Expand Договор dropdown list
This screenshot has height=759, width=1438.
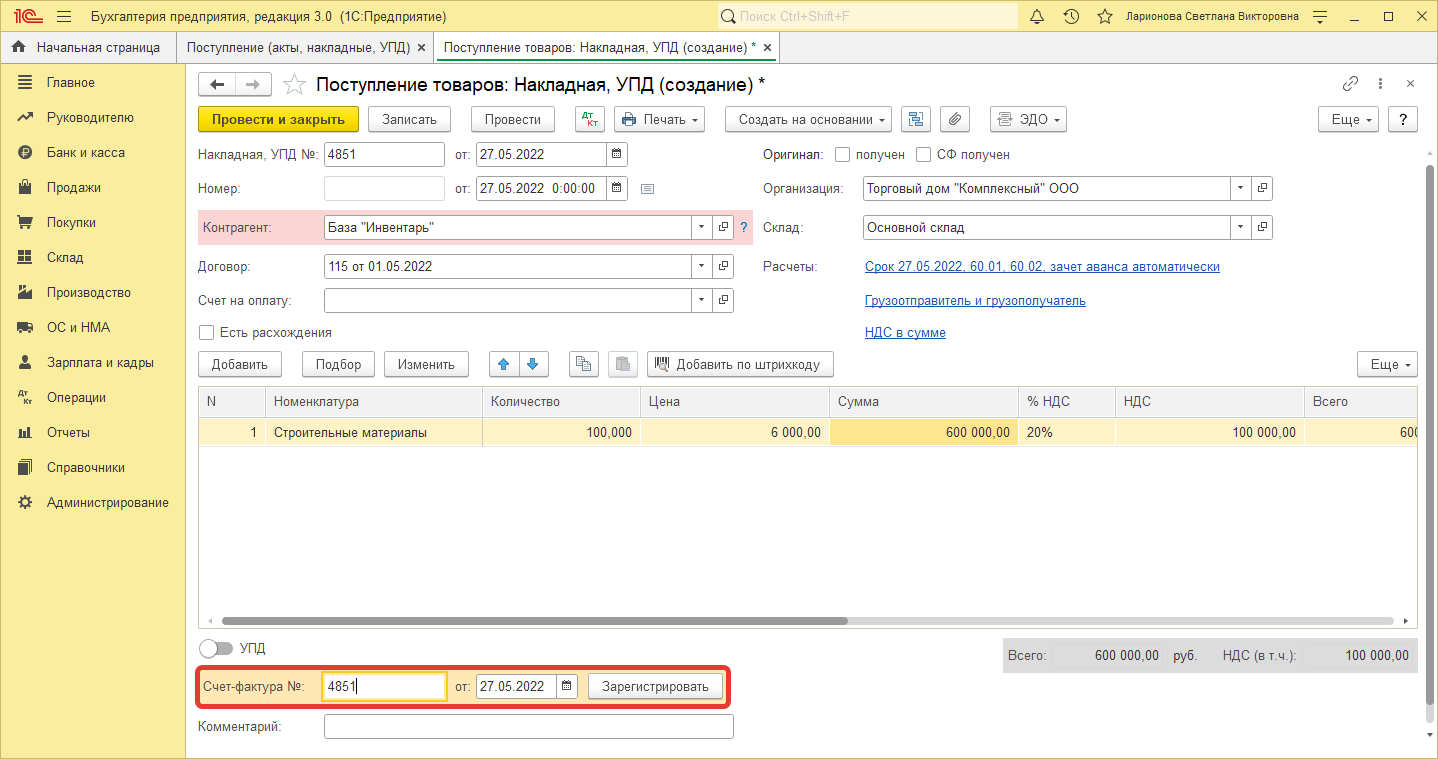[x=701, y=267]
